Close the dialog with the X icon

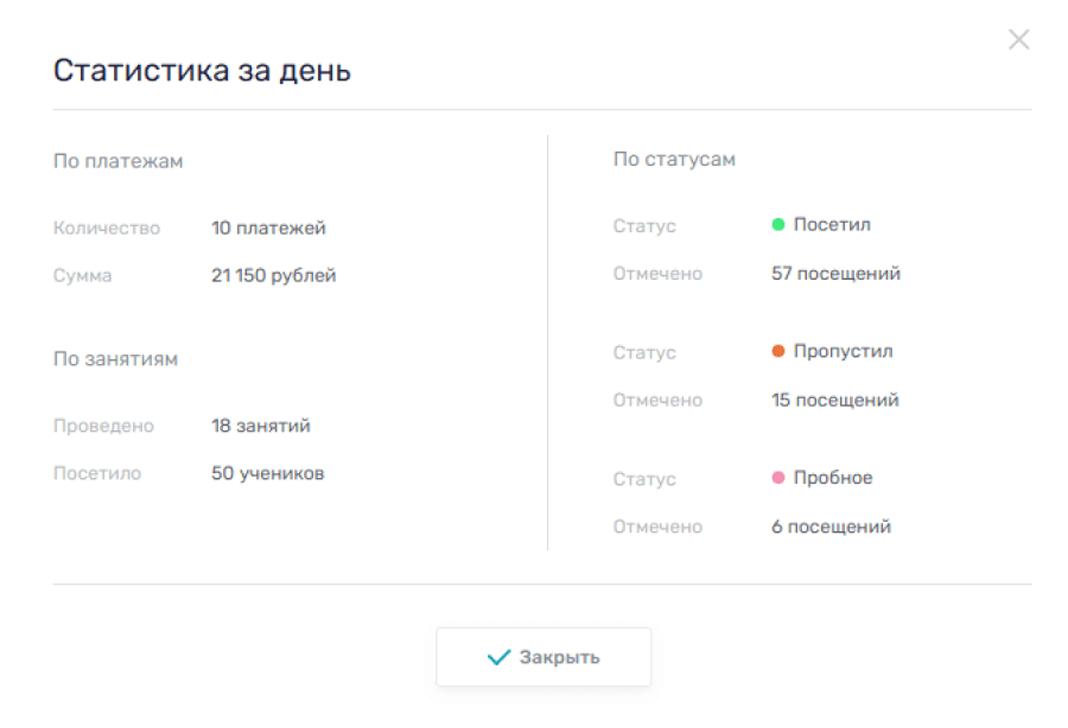pyautogui.click(x=1018, y=40)
